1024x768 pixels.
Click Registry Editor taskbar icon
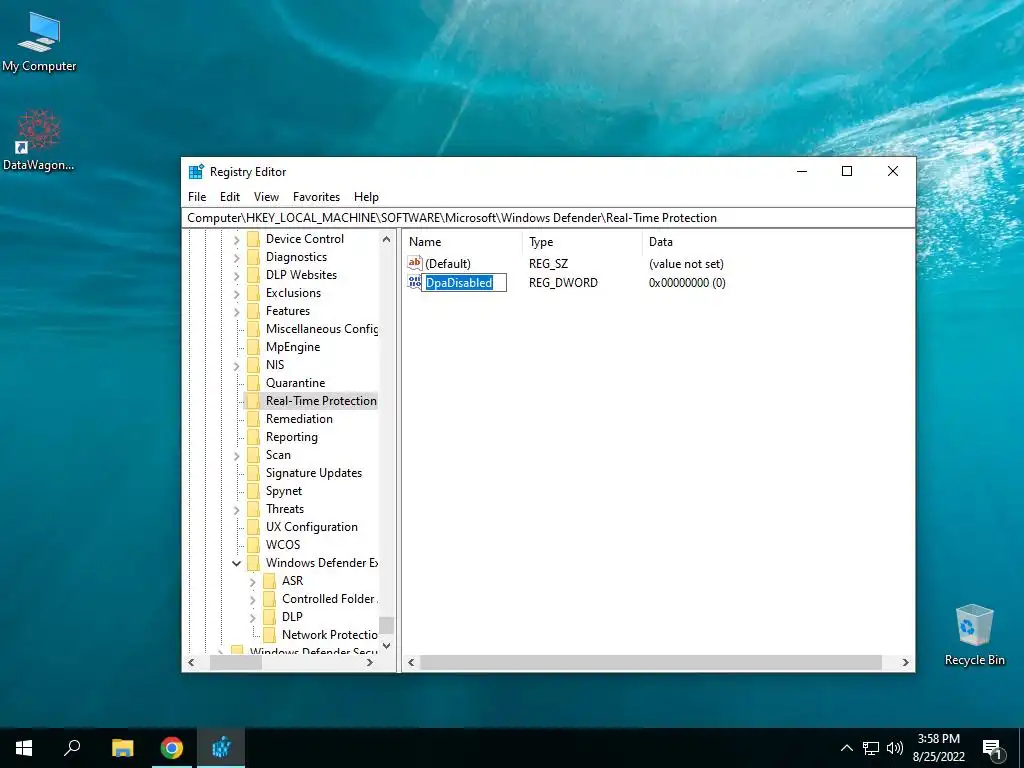point(221,748)
